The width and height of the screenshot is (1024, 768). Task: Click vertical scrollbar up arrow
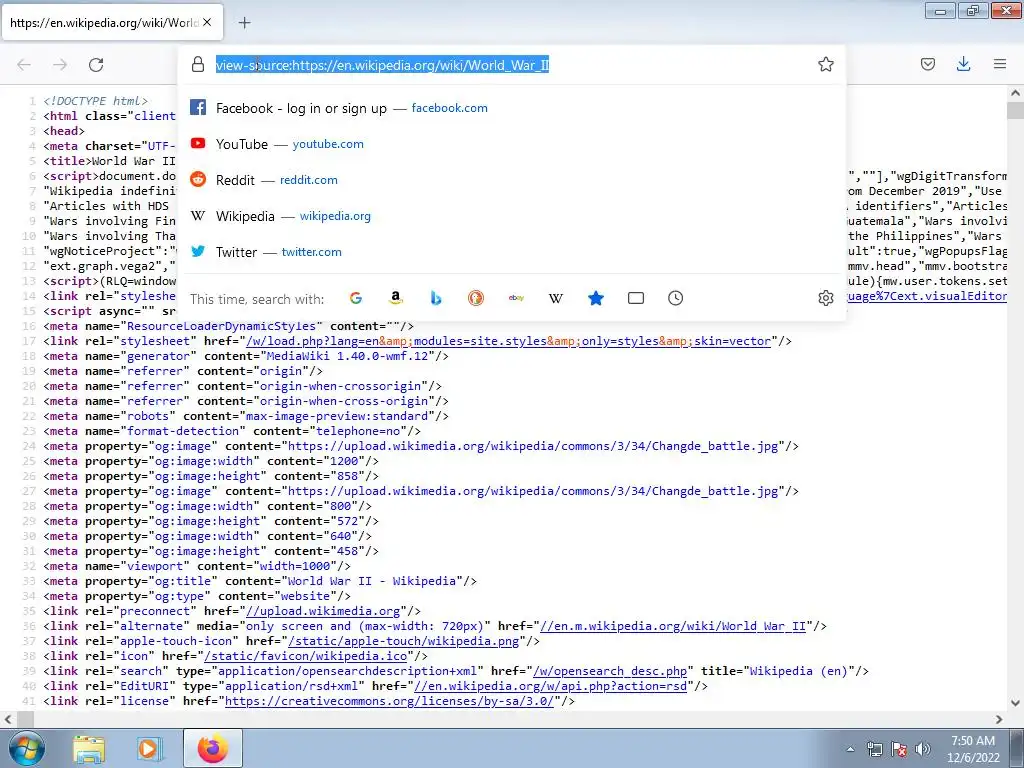tap(1015, 93)
